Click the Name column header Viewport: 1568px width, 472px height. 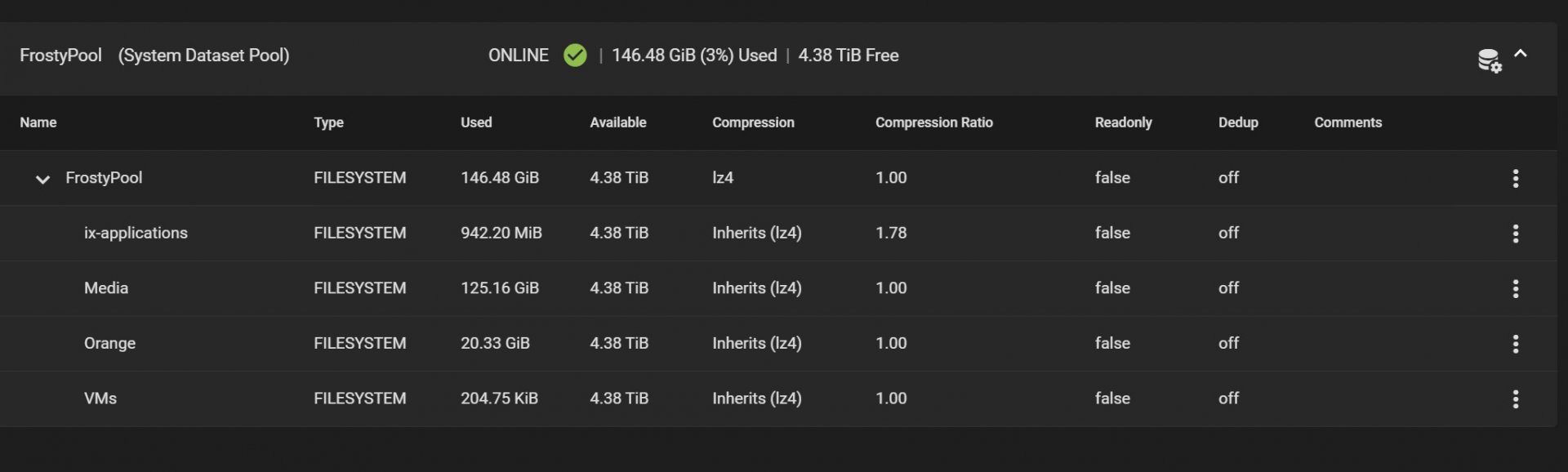[x=38, y=122]
